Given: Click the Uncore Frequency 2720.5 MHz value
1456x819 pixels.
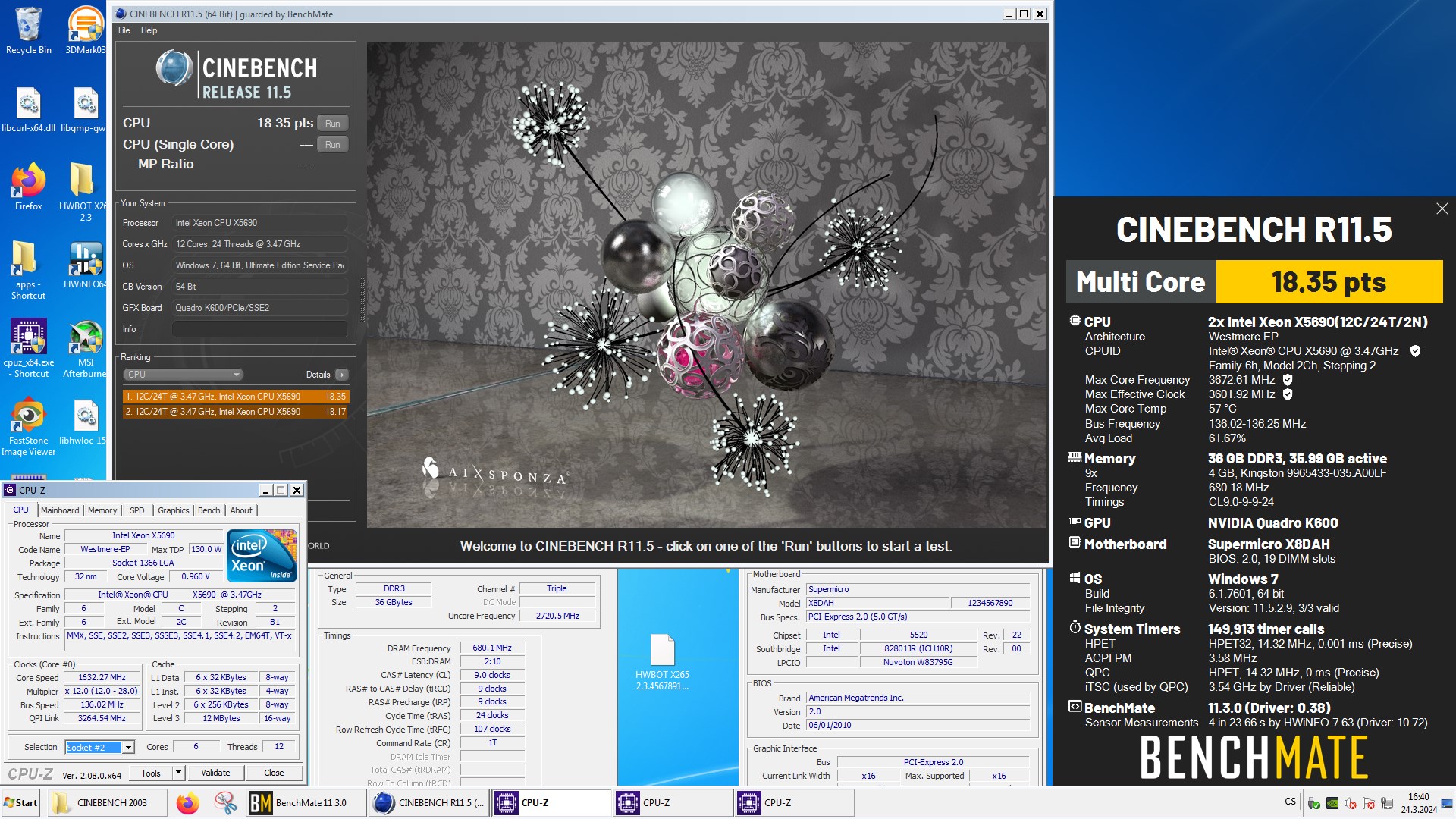Looking at the screenshot, I should pos(557,617).
